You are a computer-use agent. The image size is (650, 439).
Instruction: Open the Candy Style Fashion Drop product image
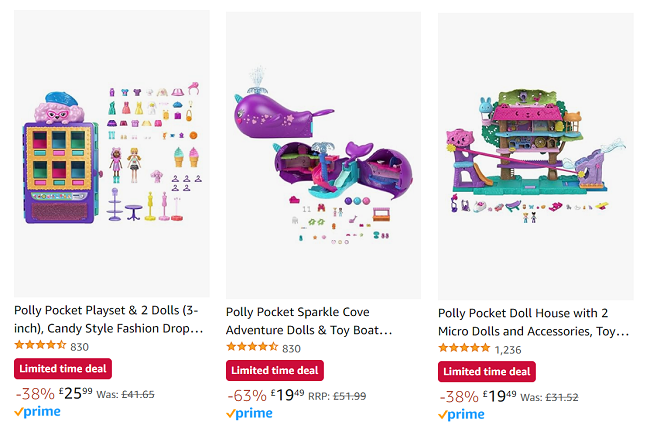coord(112,153)
